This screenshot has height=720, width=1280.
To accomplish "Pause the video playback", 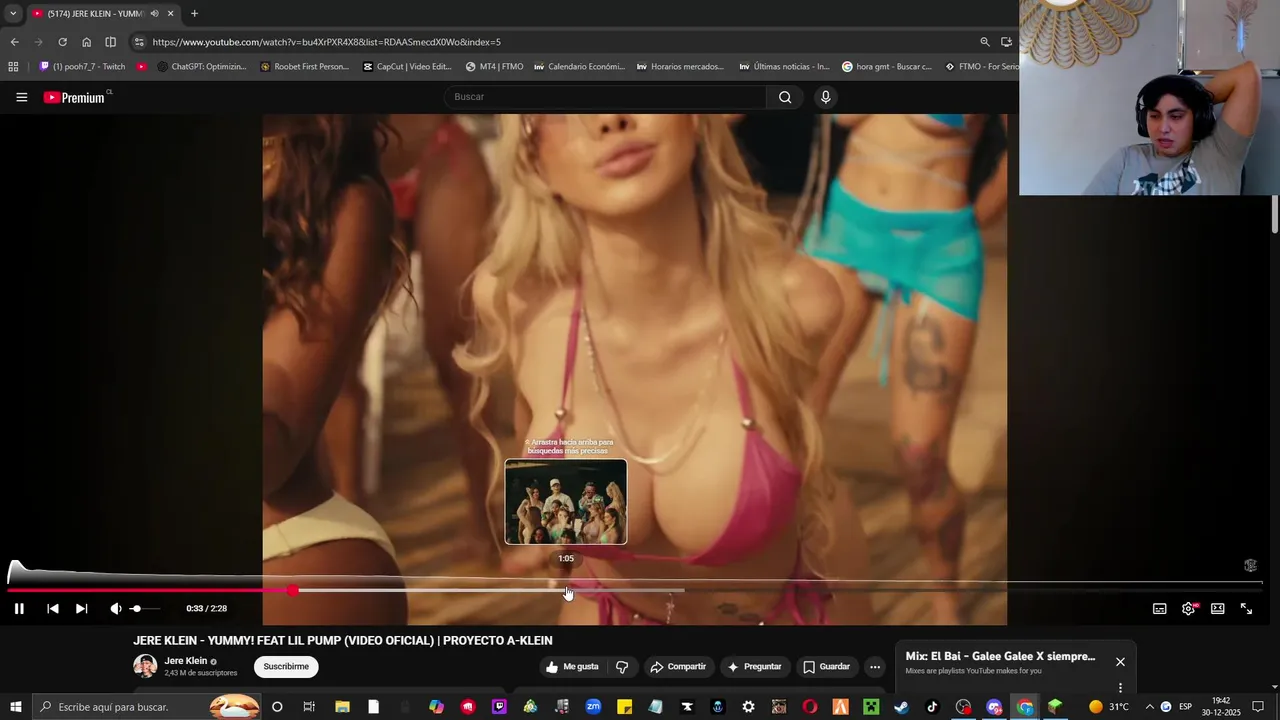I will point(19,608).
